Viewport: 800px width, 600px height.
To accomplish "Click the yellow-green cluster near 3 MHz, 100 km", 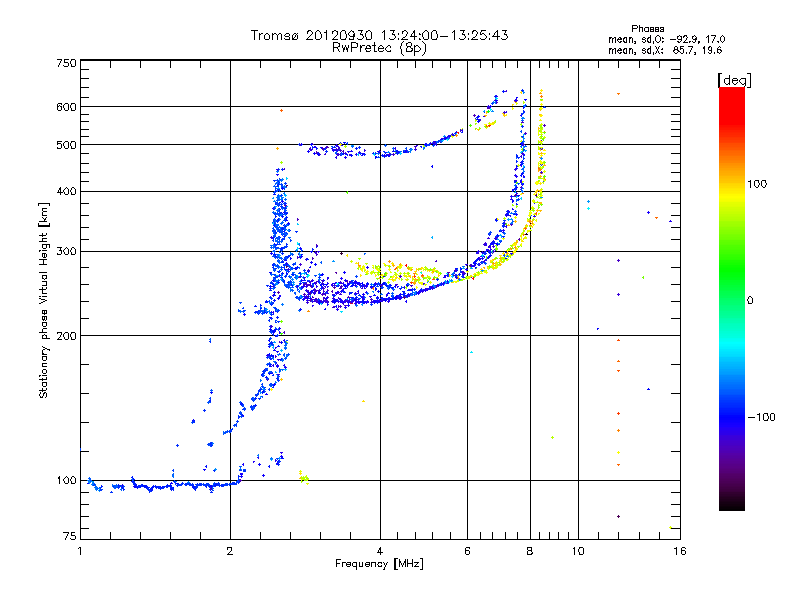I will (304, 478).
